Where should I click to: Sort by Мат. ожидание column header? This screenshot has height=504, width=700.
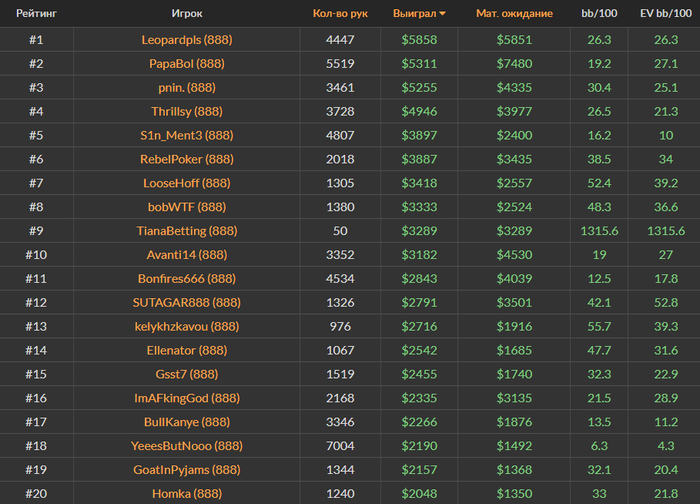(515, 14)
